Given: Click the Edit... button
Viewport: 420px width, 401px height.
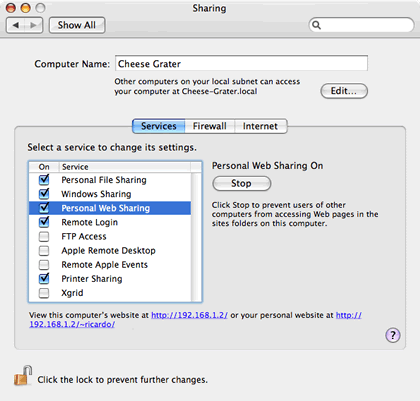Looking at the screenshot, I should 344,91.
